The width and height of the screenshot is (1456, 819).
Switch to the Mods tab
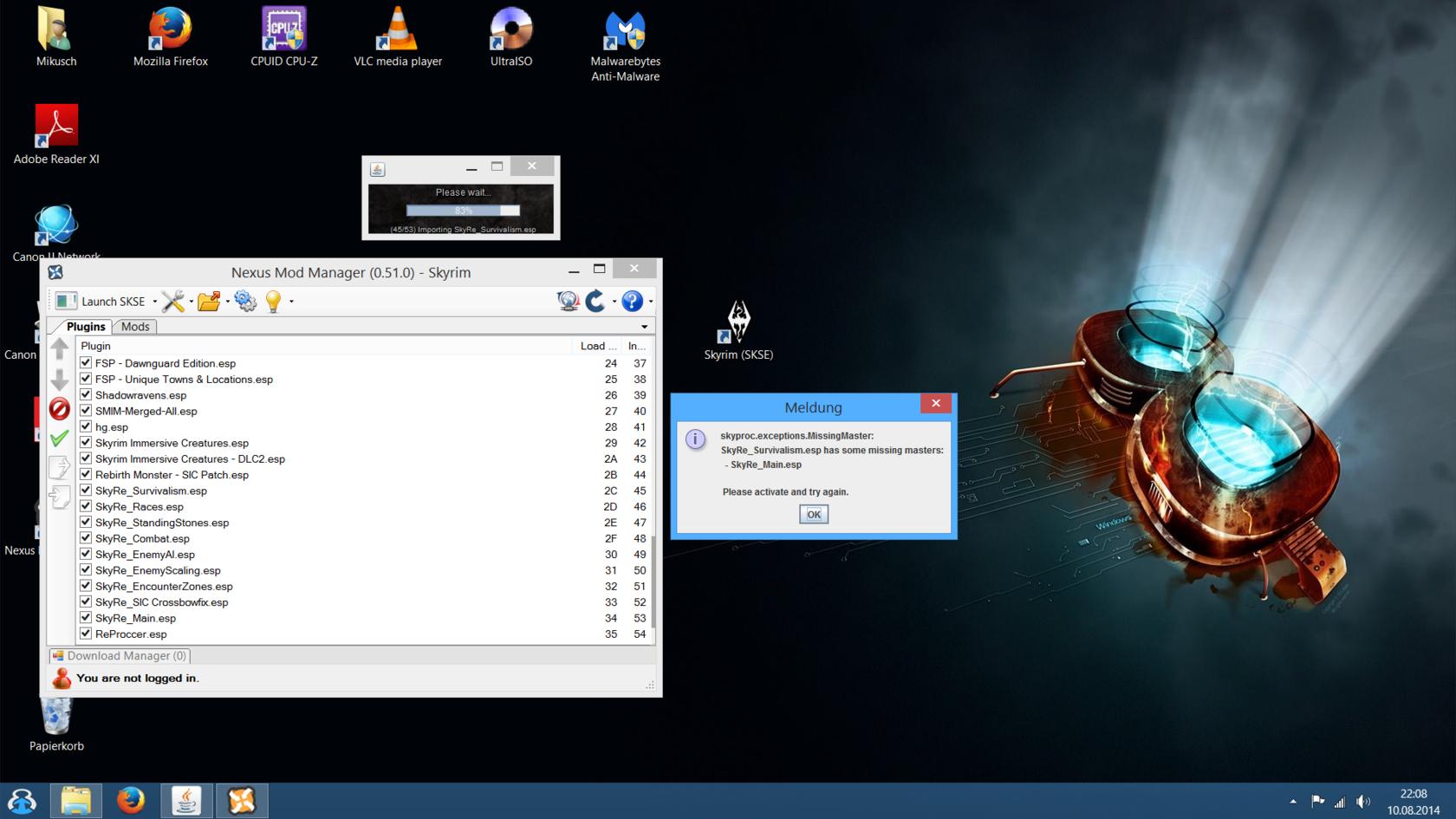[135, 327]
